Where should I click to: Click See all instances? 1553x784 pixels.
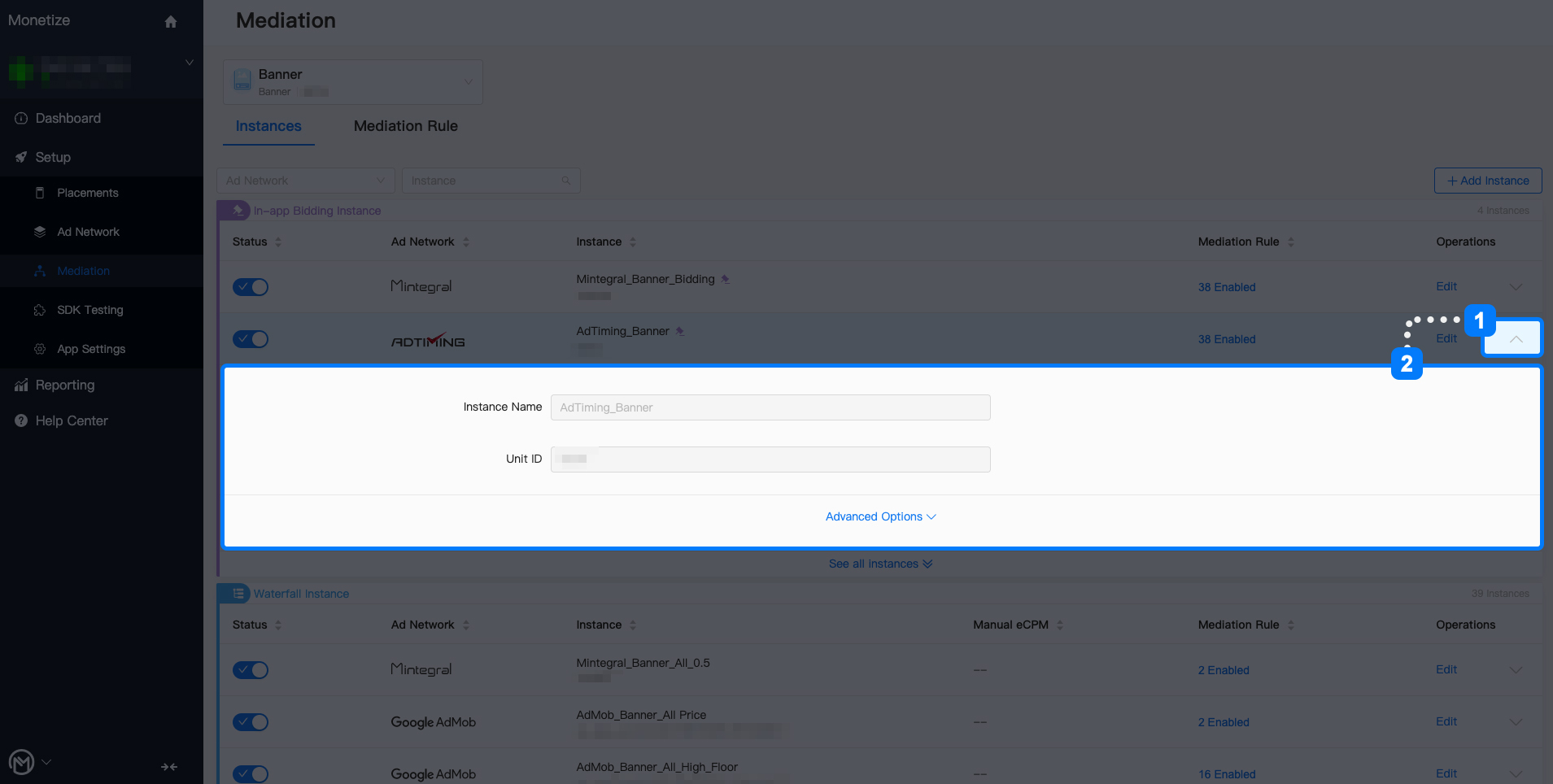click(x=881, y=564)
